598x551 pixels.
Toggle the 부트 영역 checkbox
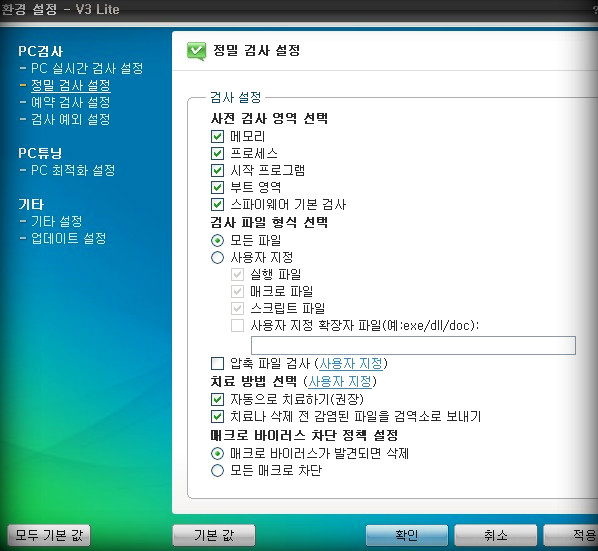tap(217, 187)
